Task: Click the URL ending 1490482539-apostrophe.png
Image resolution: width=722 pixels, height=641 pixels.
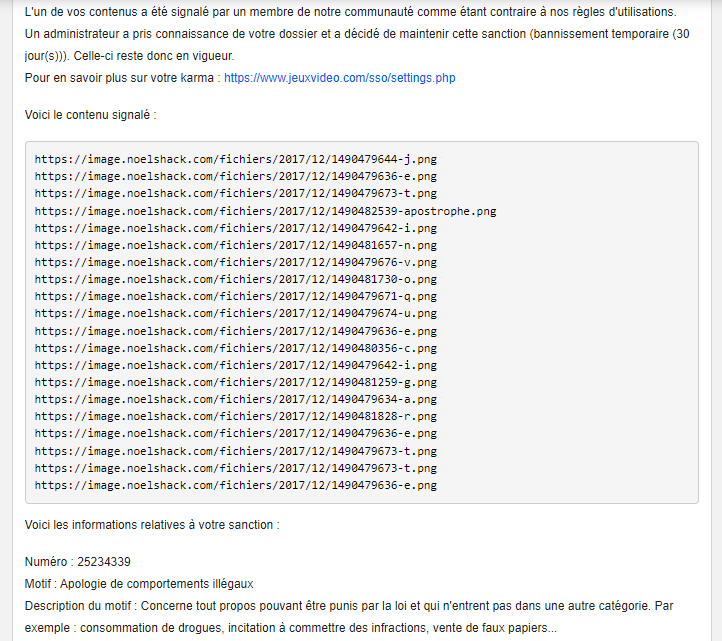Action: 265,211
